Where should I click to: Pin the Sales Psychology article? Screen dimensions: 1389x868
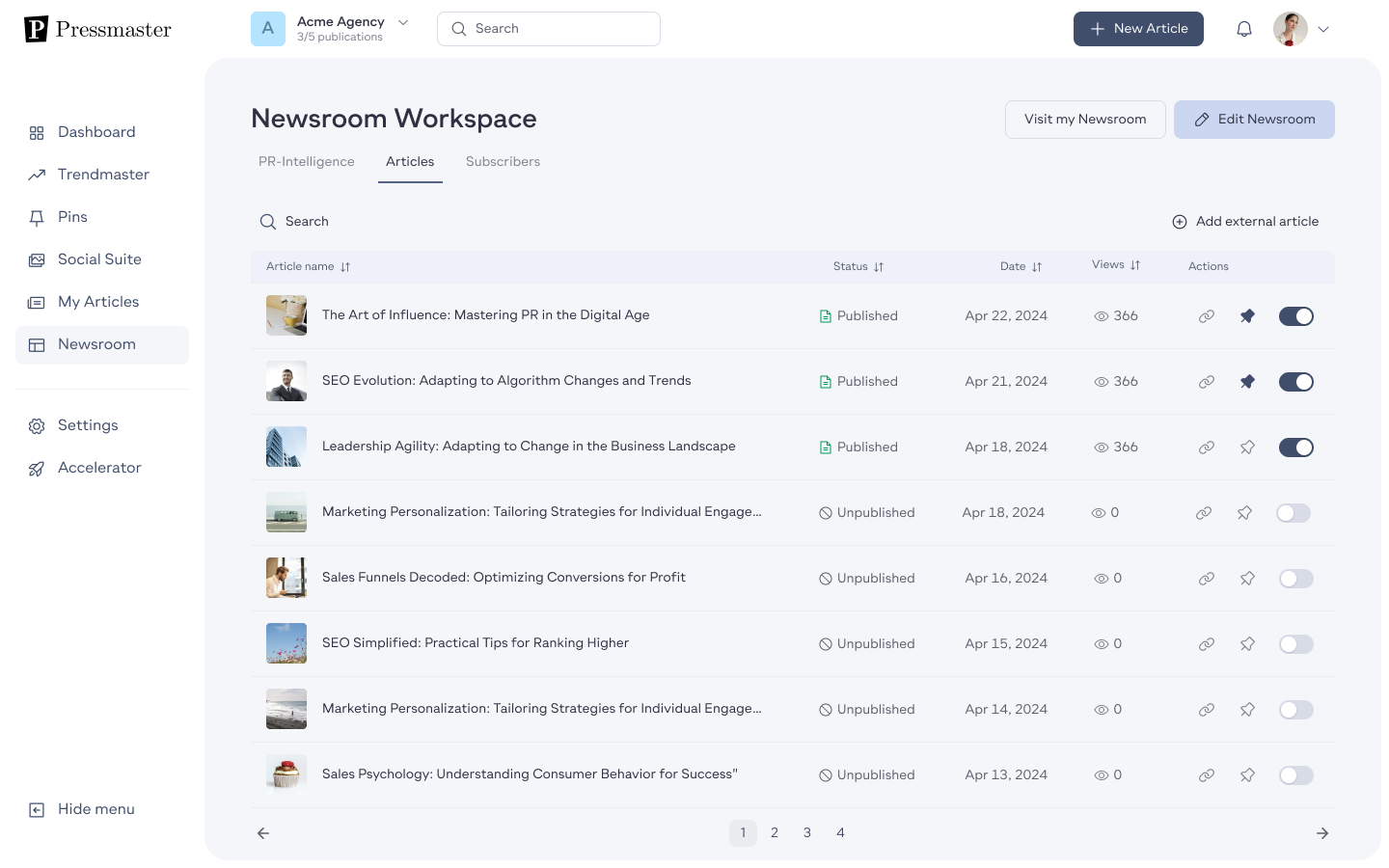(x=1247, y=775)
